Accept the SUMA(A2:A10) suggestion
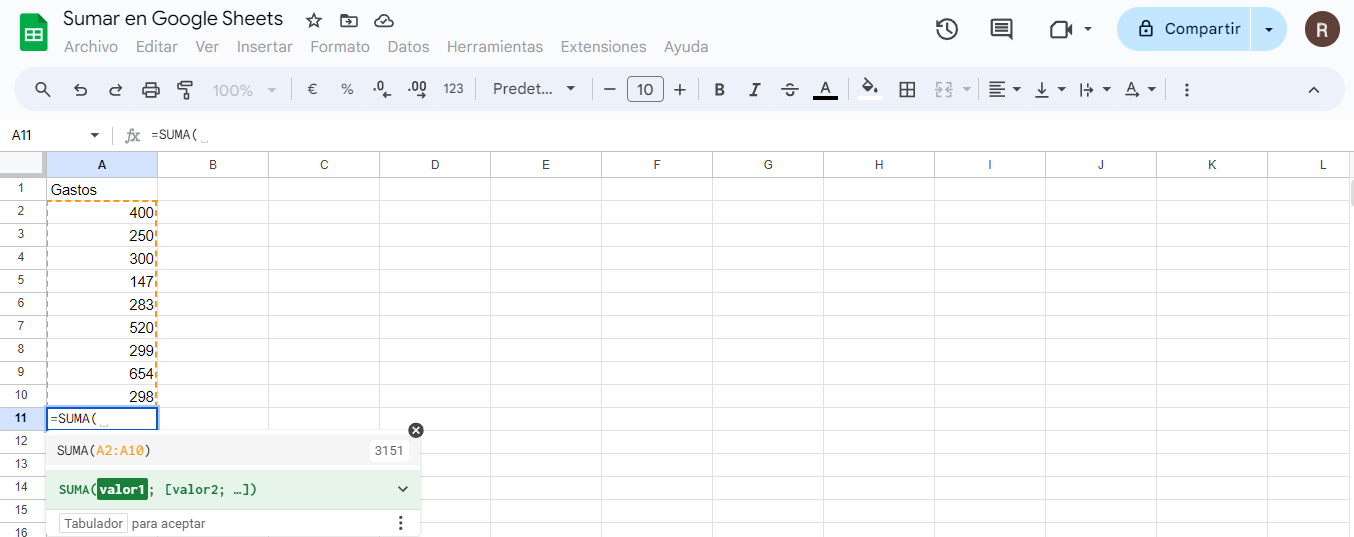 click(x=233, y=451)
